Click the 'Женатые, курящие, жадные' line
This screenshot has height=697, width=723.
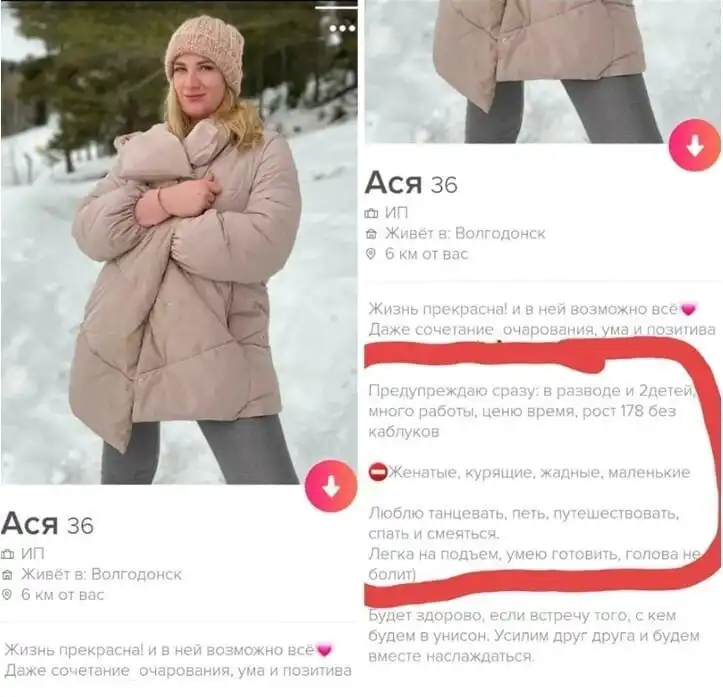point(539,473)
